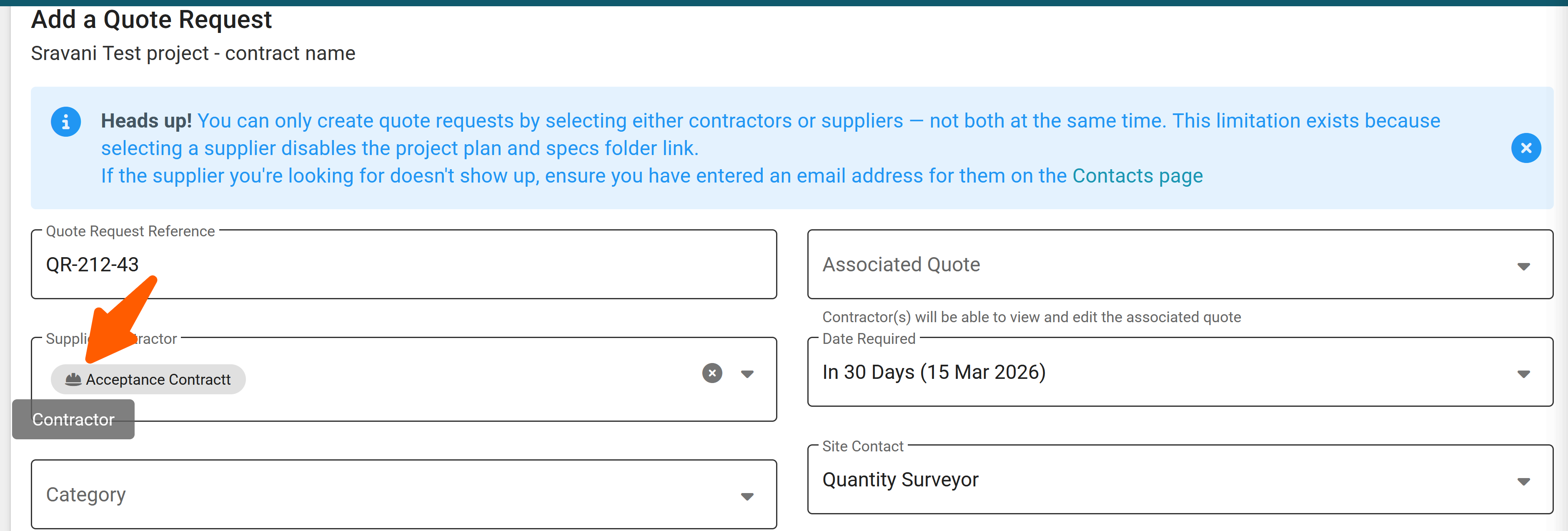This screenshot has width=1568, height=531.
Task: Click the Associated Quote placeholder text
Action: 901,265
